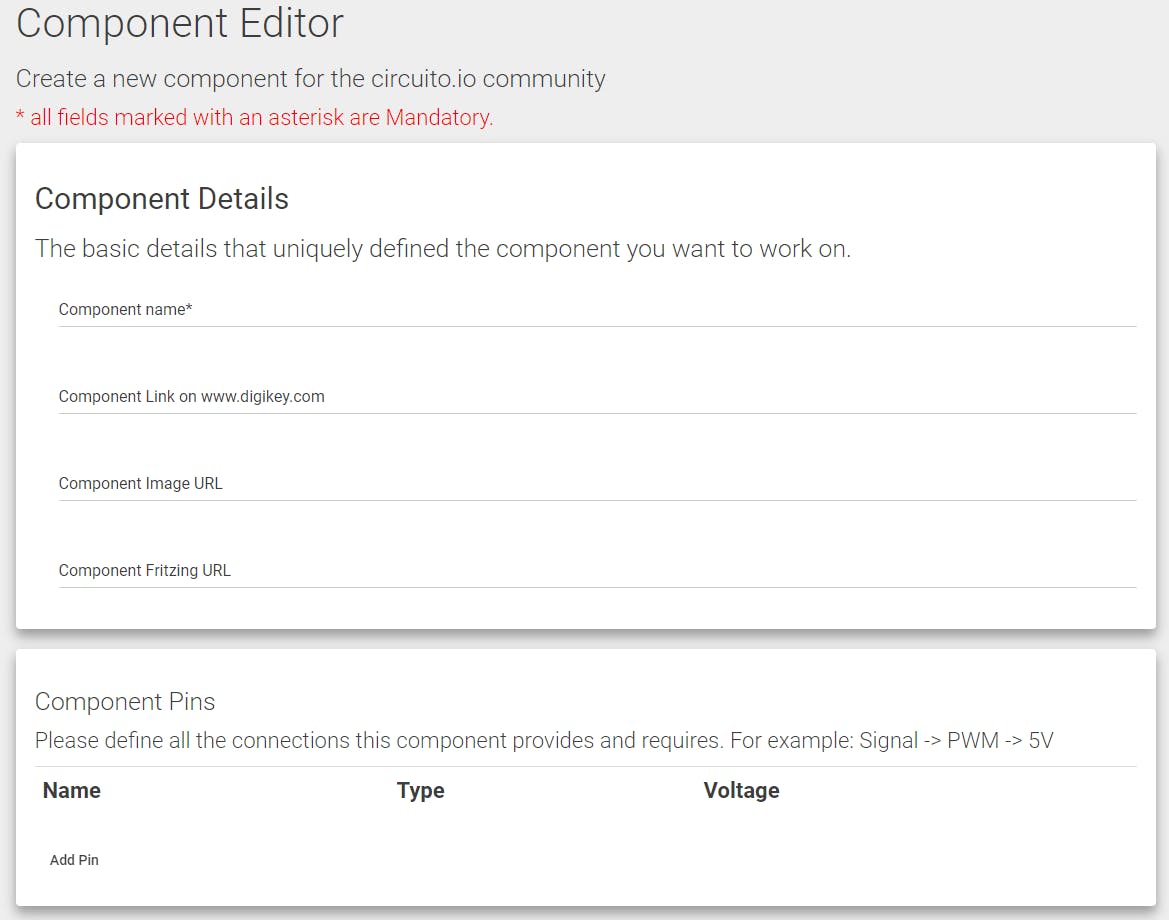Click the red asterisk starting the mandatory notice
This screenshot has height=920, width=1169.
20,118
